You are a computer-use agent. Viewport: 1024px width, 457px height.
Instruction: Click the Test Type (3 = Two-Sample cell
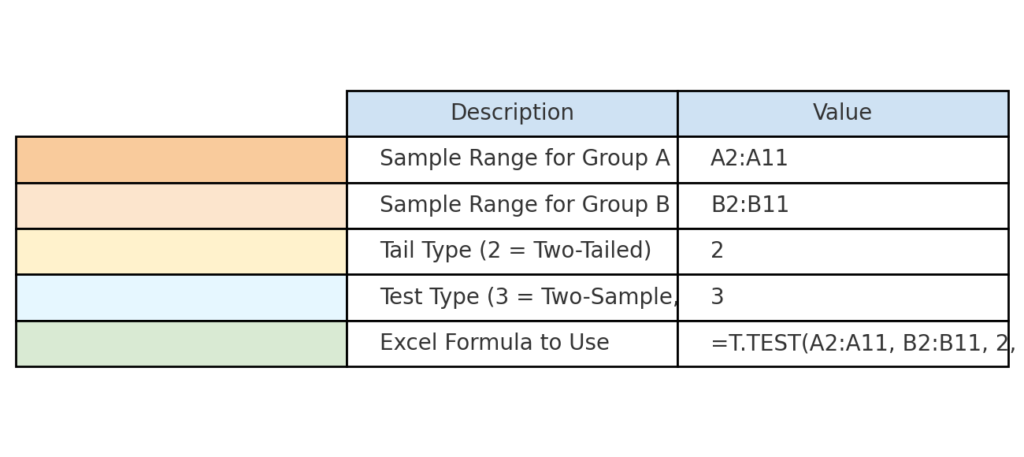(x=512, y=298)
